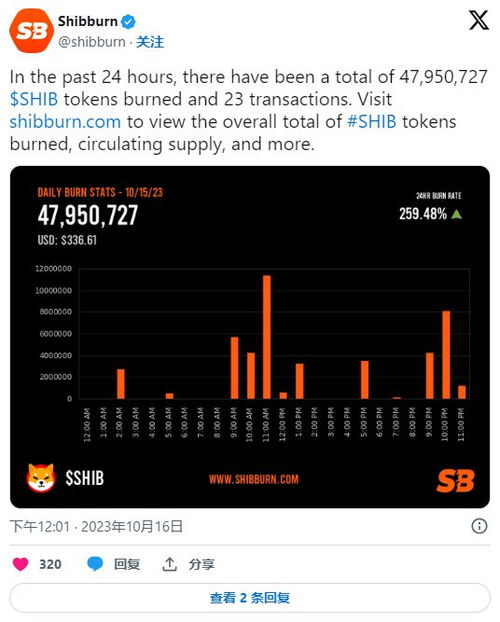Image resolution: width=500 pixels, height=622 pixels.
Task: View the 2 replies button
Action: 250,598
